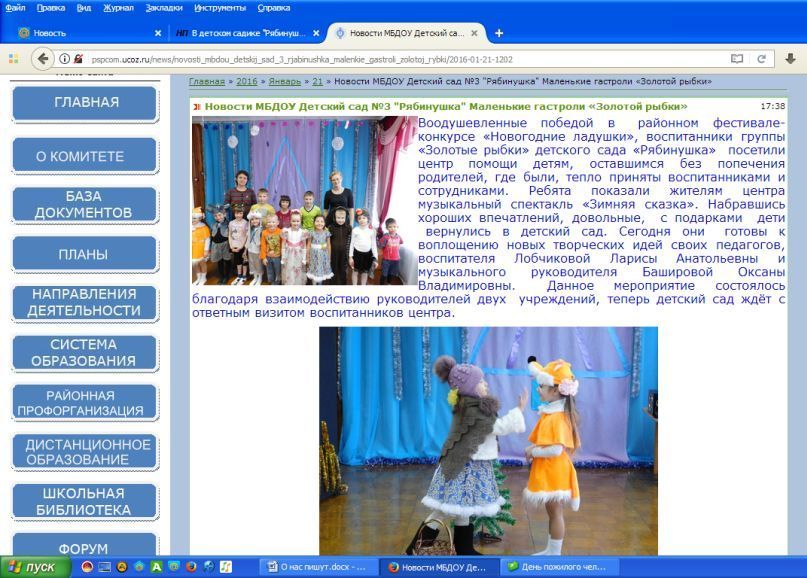Image resolution: width=807 pixels, height=578 pixels.
Task: Click the '17:38' post time
Action: click(x=773, y=107)
